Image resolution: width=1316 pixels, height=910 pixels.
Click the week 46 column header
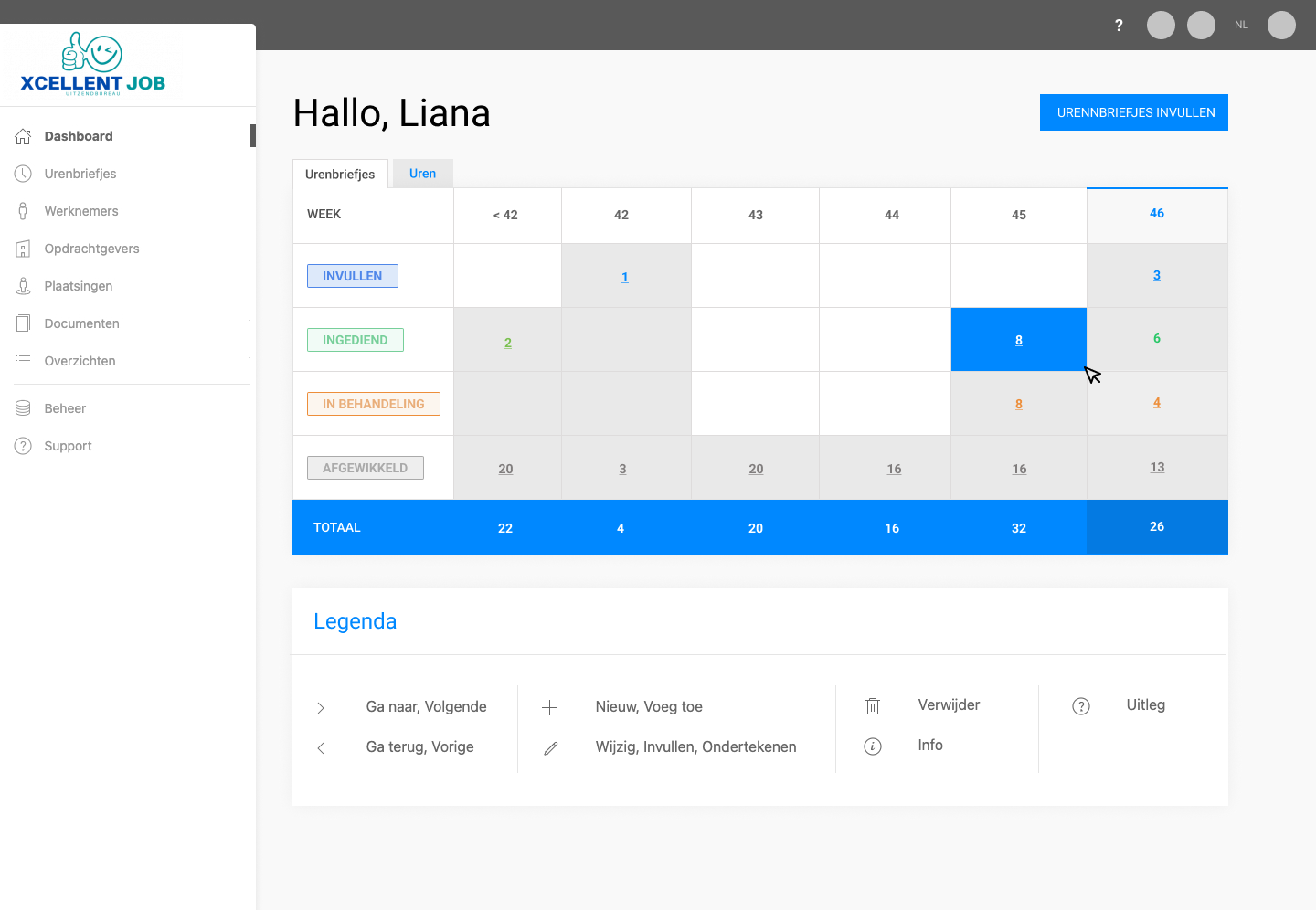click(x=1157, y=213)
